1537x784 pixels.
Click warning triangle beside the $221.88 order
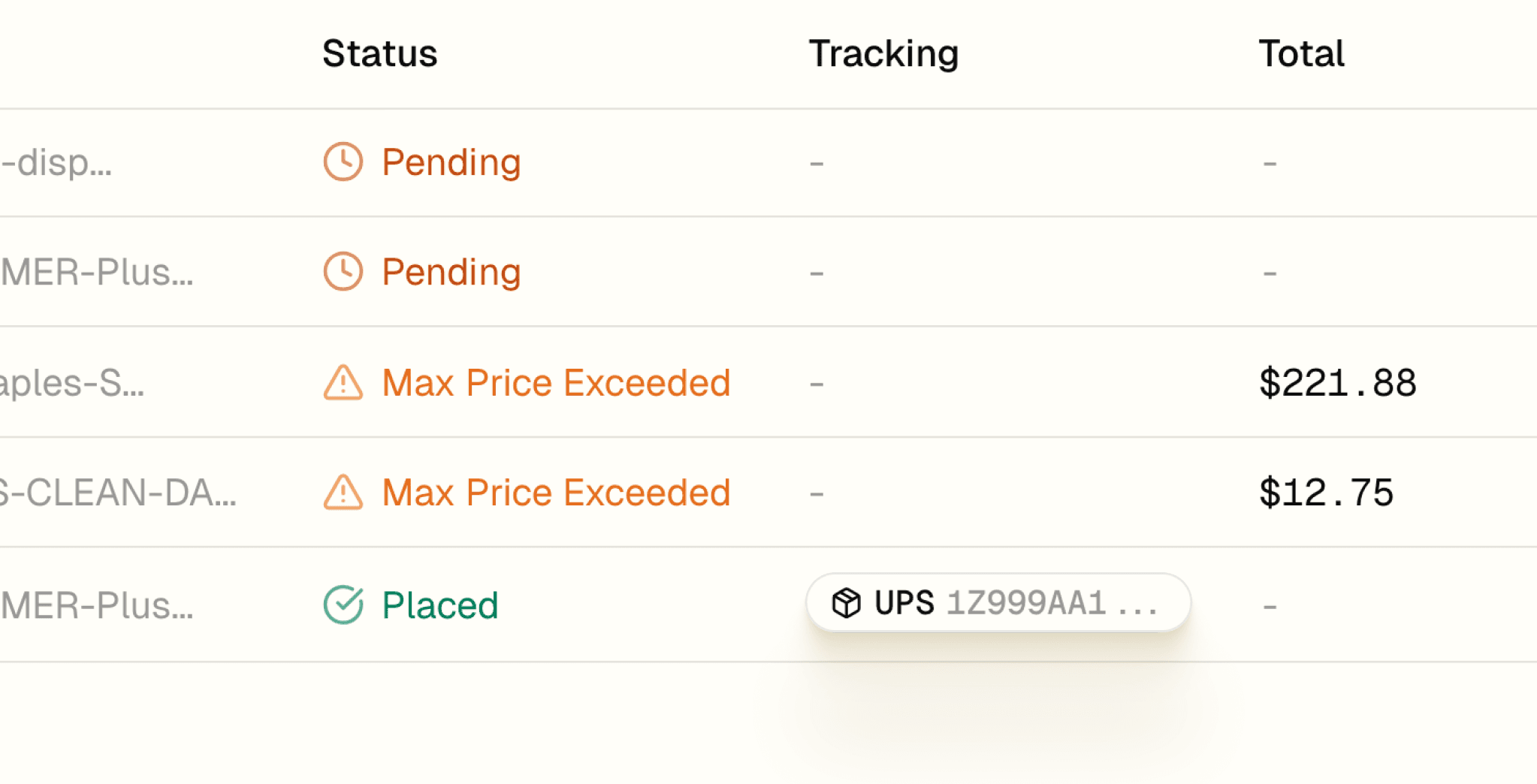click(x=343, y=382)
